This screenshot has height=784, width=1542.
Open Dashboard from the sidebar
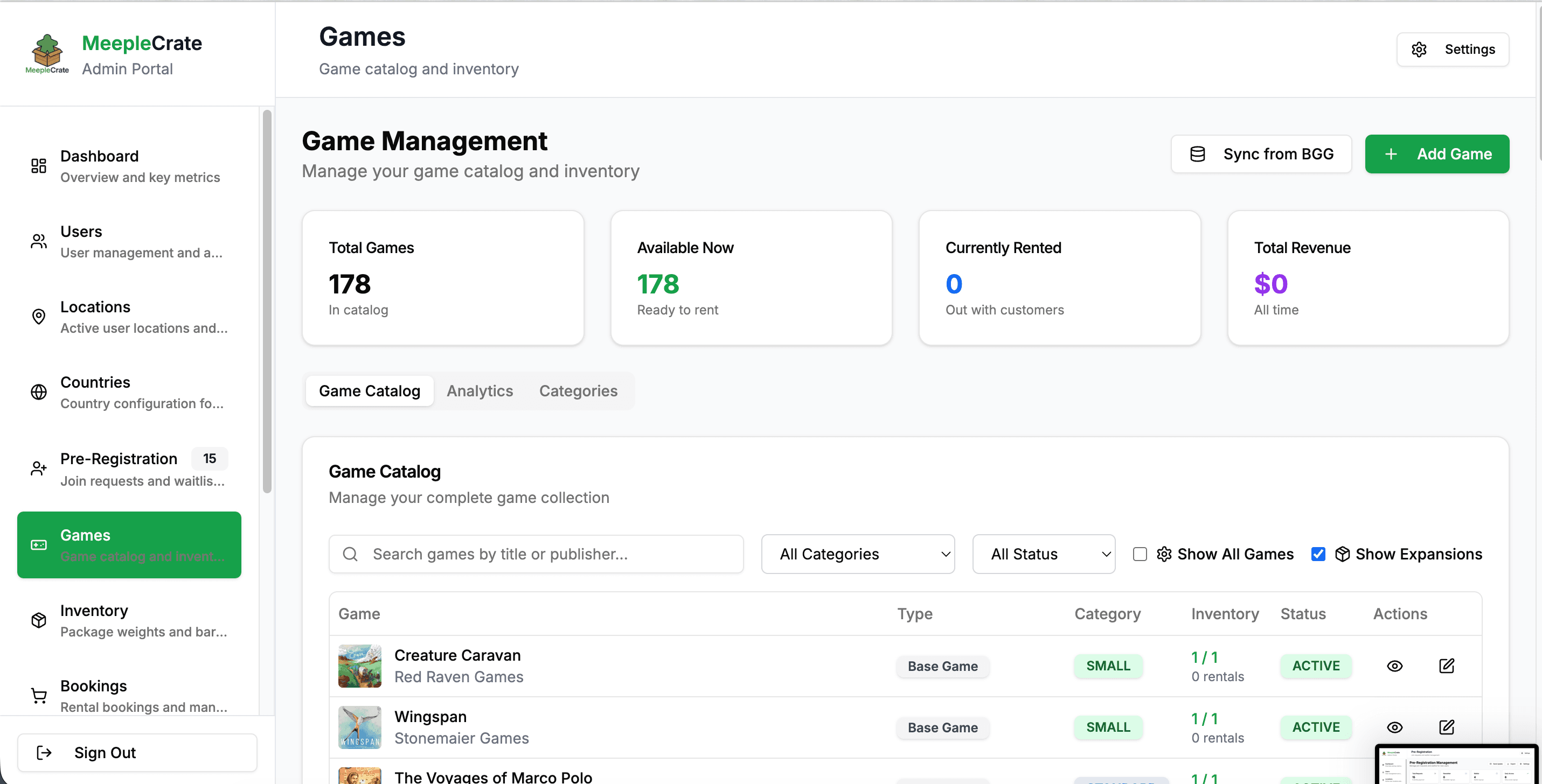pos(129,166)
